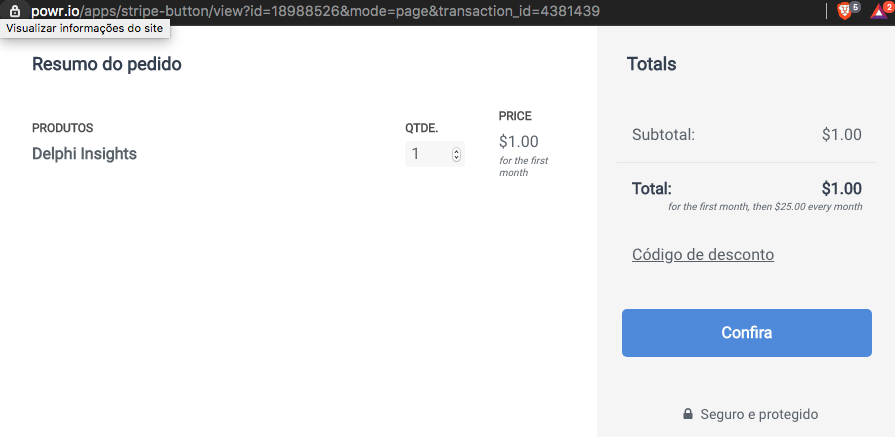Viewport: 895px width, 437px height.
Task: Click the blue Confira button
Action: point(747,333)
